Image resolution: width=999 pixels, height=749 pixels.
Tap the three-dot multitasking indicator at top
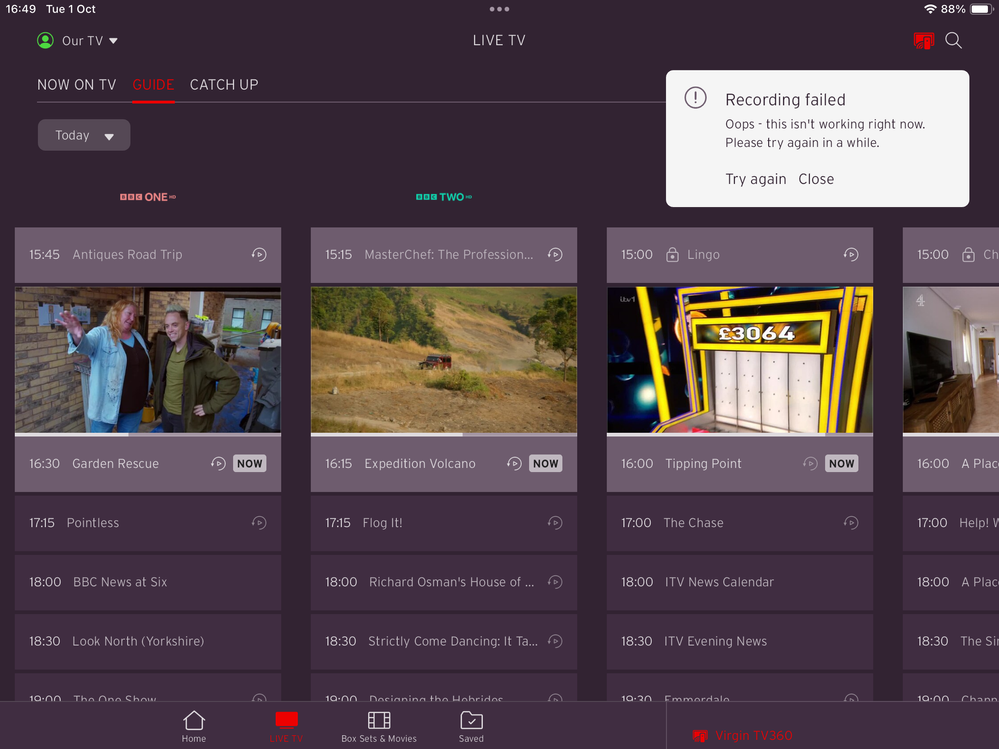pos(500,9)
